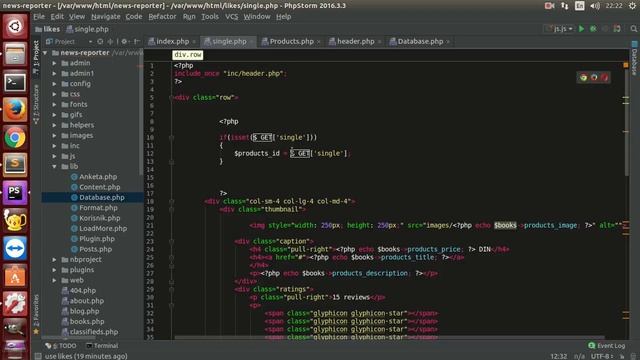The width and height of the screenshot is (640, 360).
Task: Hide the Project tool window
Action: [137, 42]
